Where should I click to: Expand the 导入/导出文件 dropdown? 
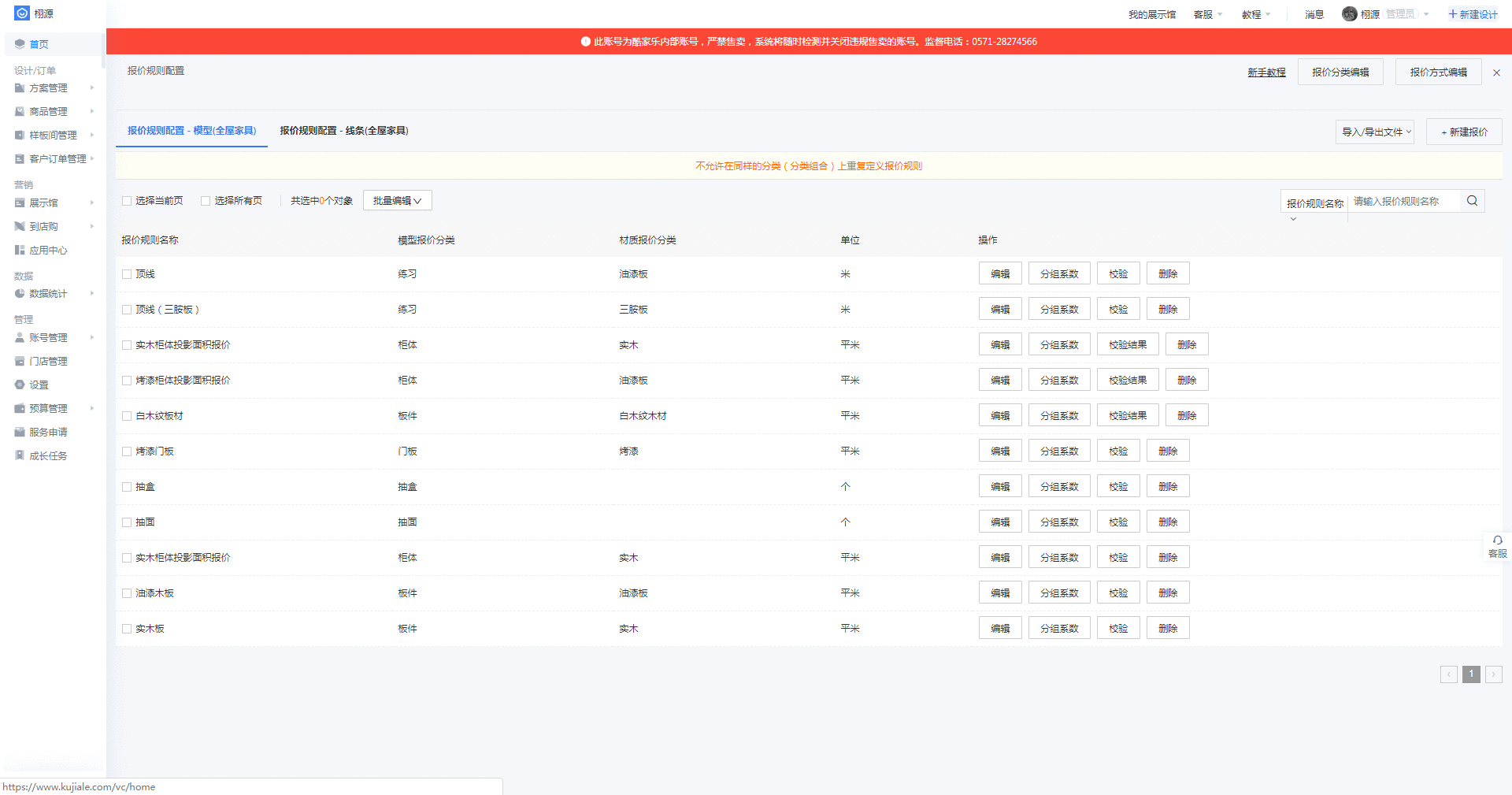click(1375, 132)
